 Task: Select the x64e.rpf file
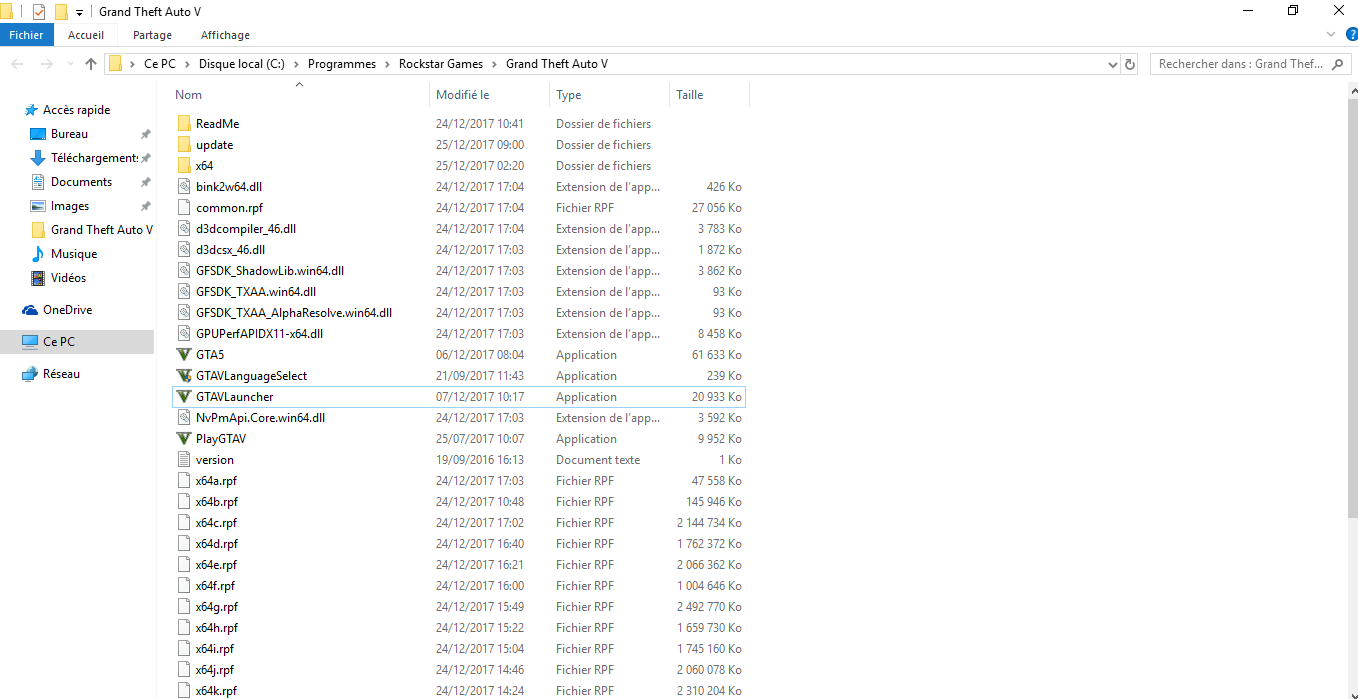coord(217,565)
